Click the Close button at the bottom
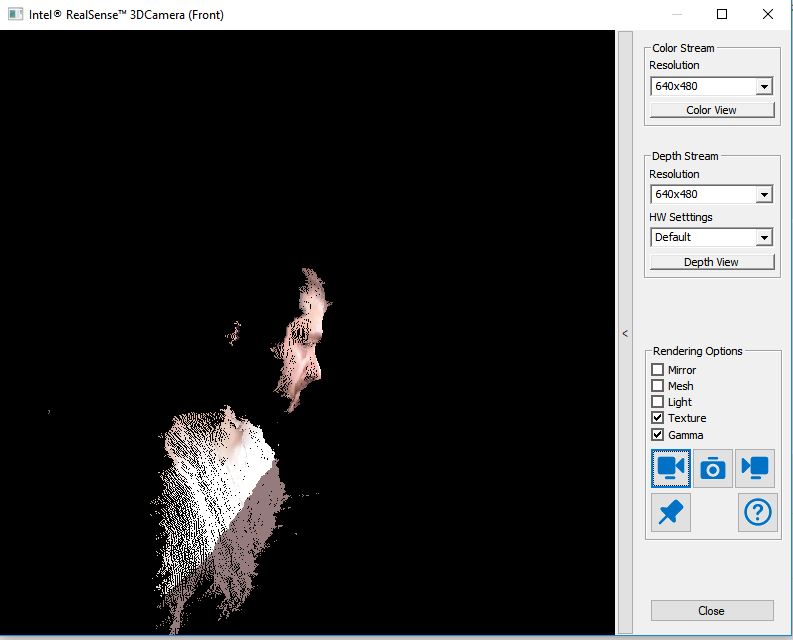Viewport: 793px width, 640px height. pyautogui.click(x=711, y=611)
